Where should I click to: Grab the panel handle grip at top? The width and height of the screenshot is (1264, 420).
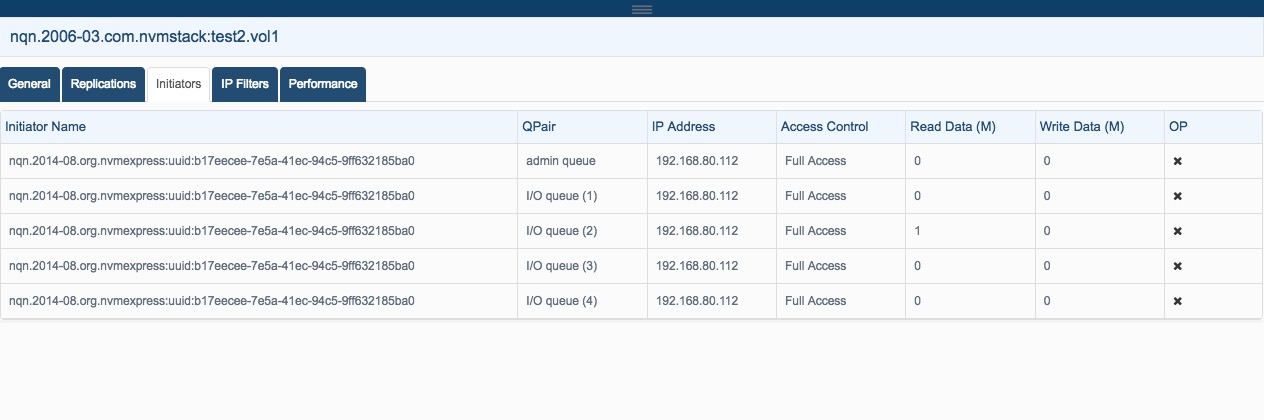coord(642,9)
